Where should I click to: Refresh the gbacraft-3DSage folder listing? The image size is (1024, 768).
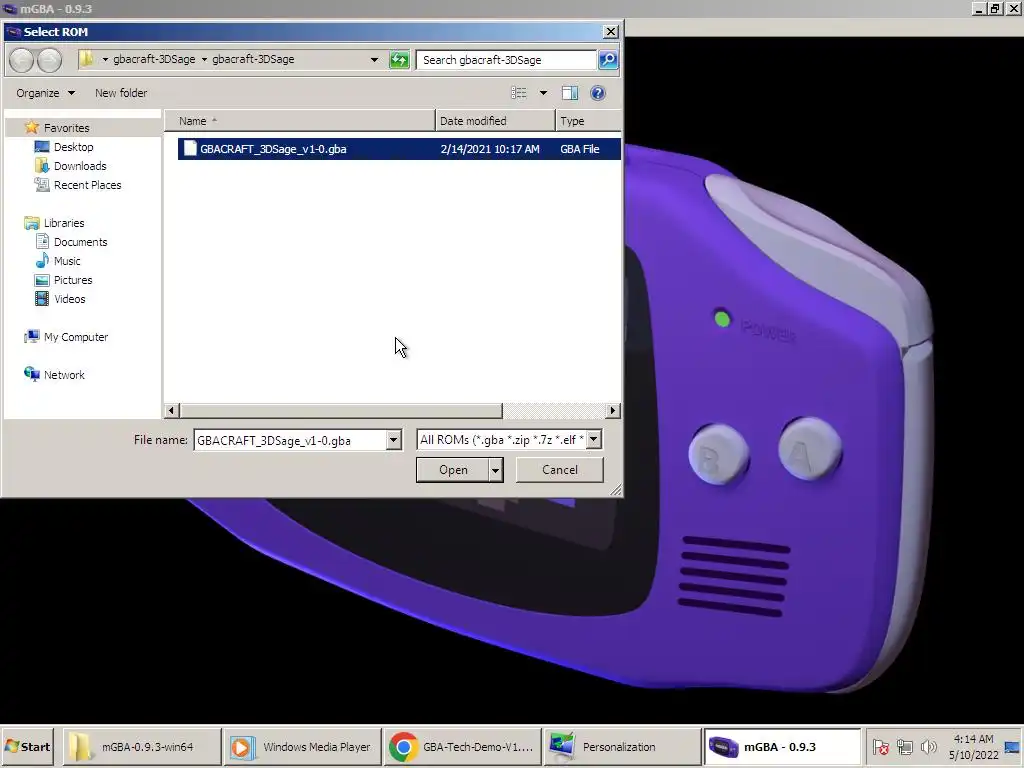click(x=399, y=60)
